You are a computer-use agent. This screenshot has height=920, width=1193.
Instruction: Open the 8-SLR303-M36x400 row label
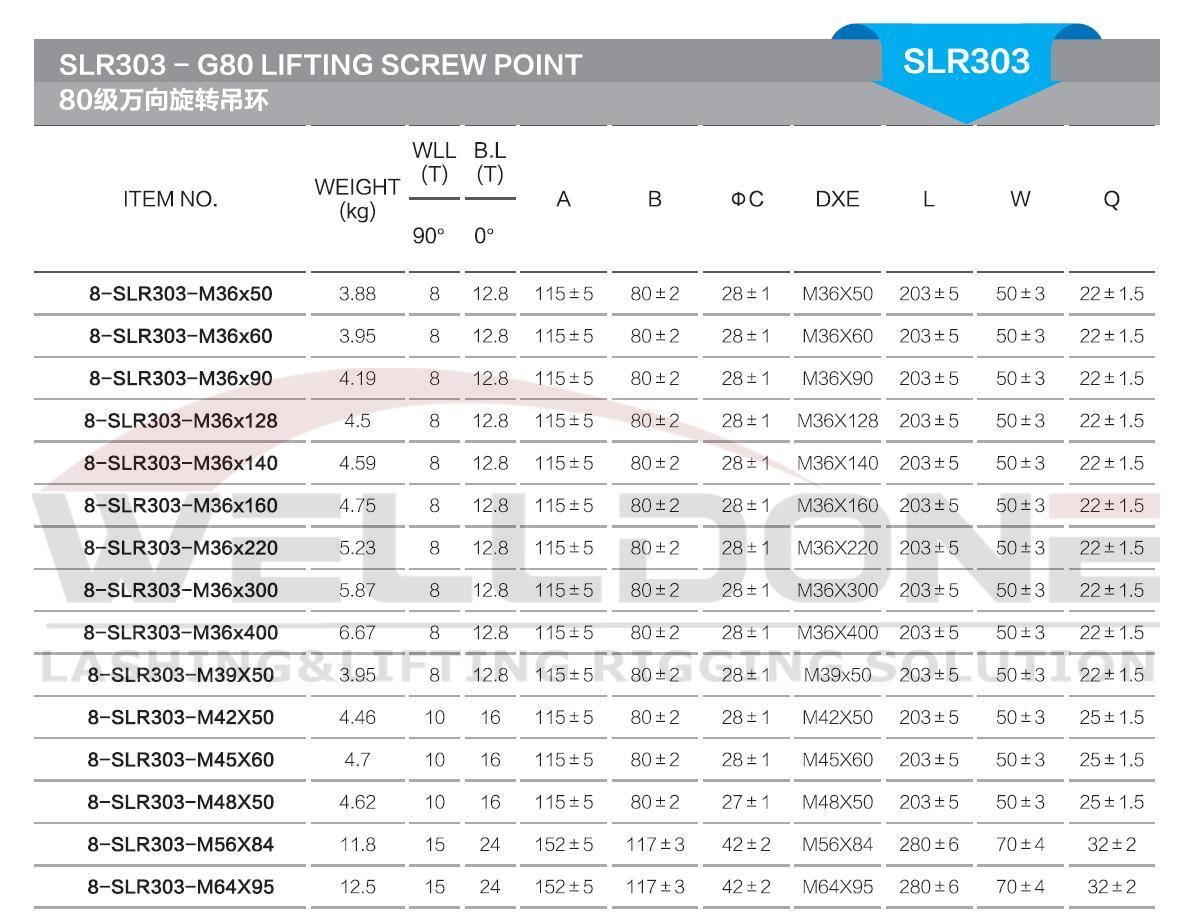[x=180, y=633]
